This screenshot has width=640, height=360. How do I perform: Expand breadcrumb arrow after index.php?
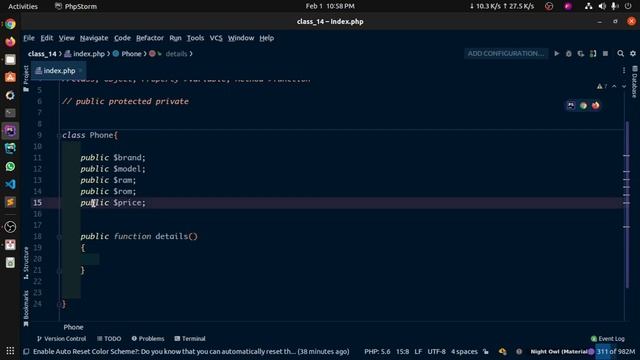109,53
